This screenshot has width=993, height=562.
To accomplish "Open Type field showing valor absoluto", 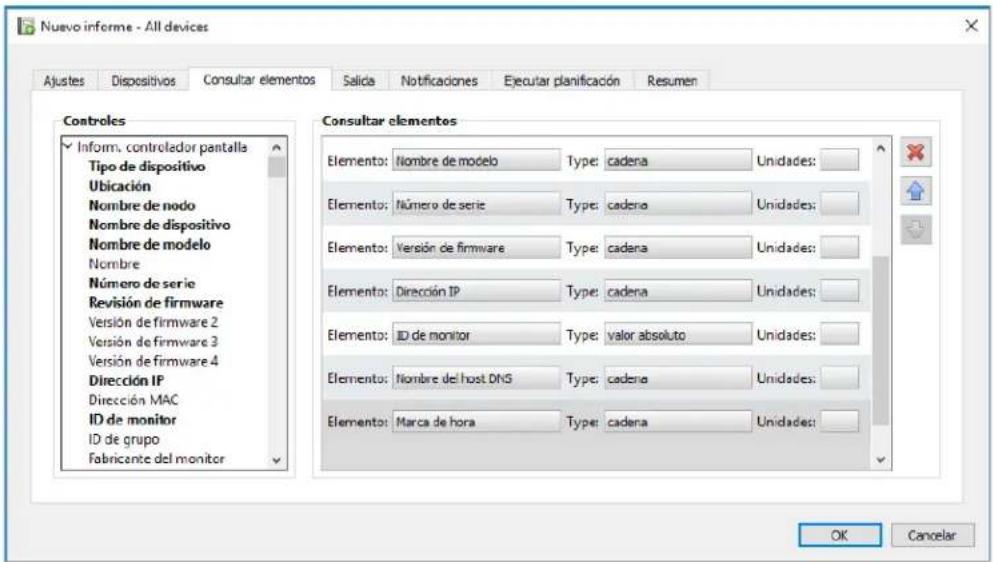I will (x=678, y=335).
